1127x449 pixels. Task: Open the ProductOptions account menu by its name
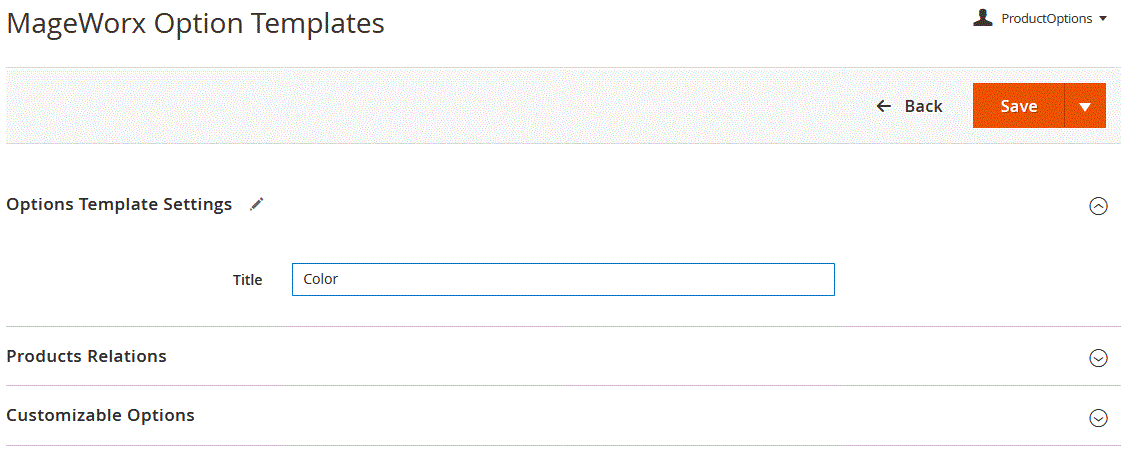coord(1046,19)
